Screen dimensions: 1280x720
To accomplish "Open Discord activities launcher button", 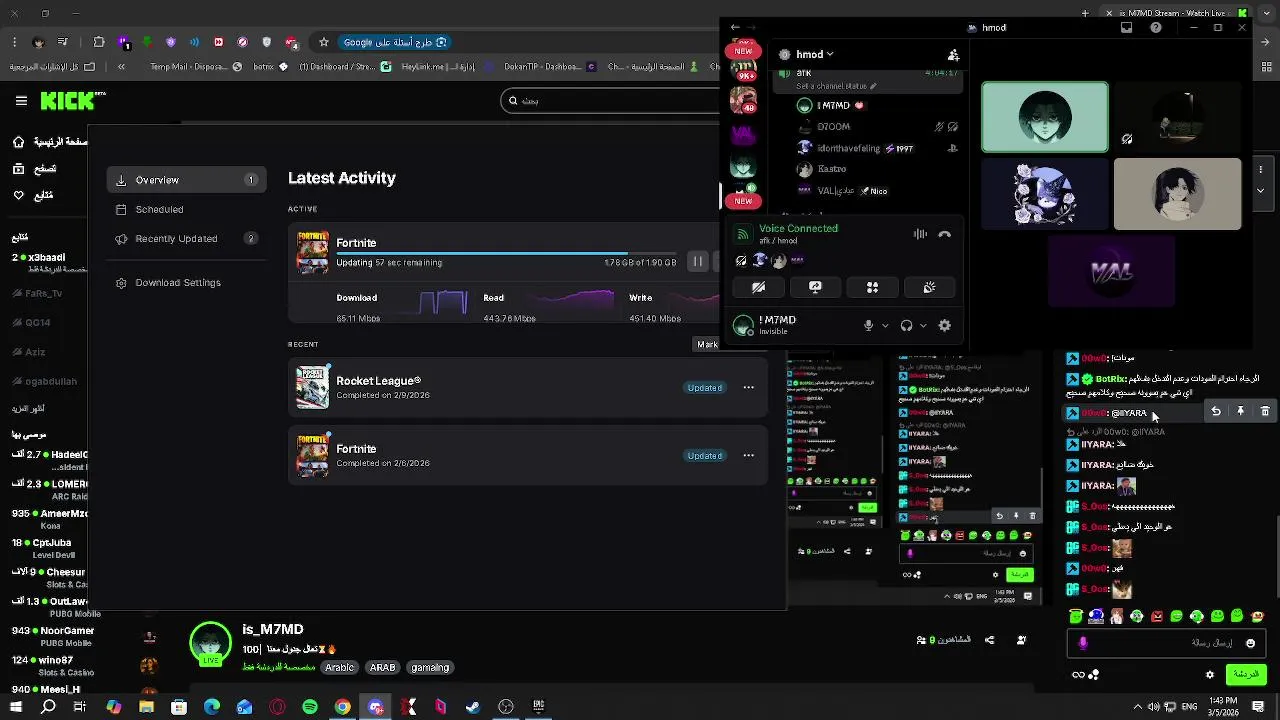I will pos(872,288).
